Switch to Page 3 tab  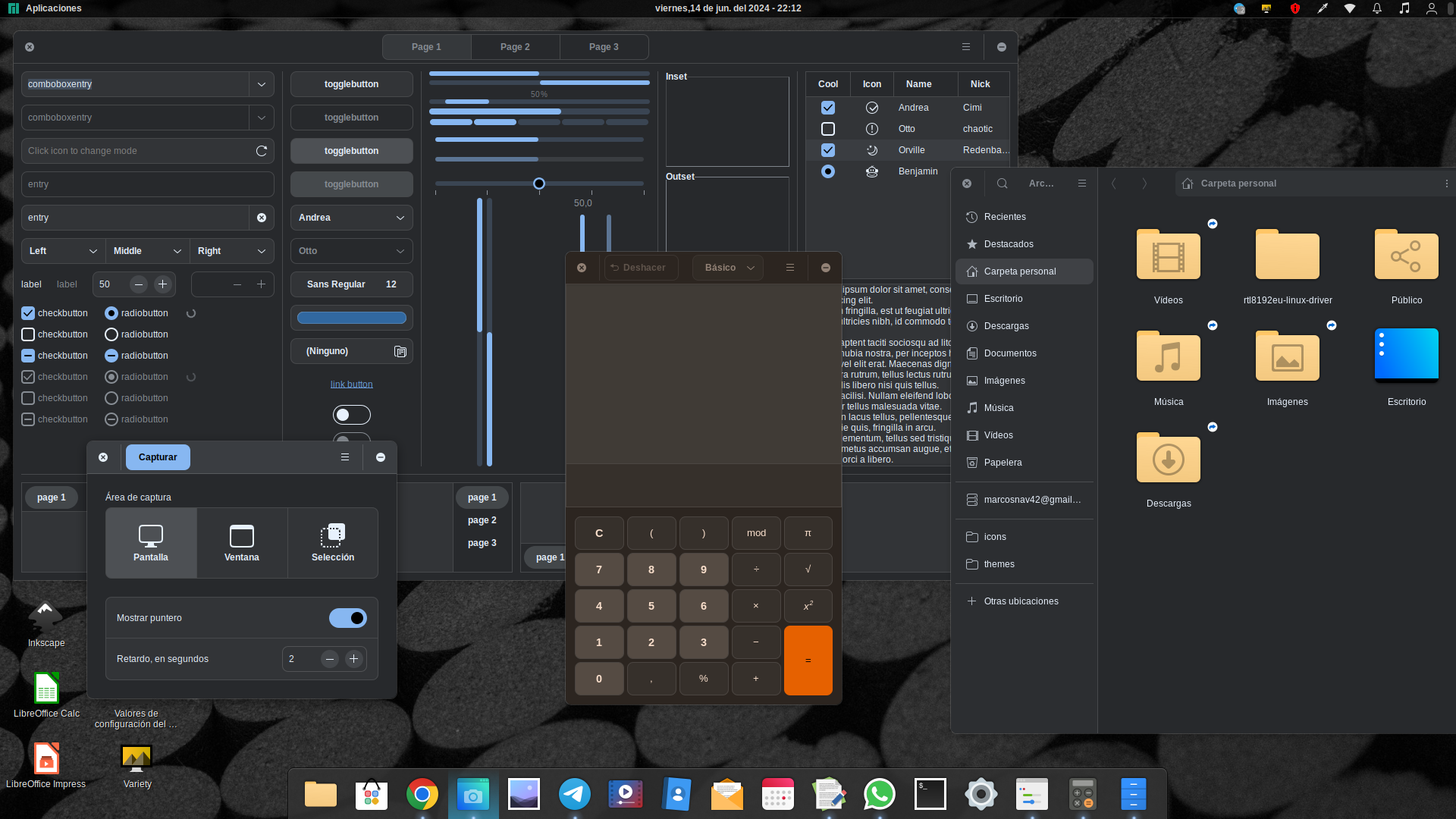[x=604, y=47]
